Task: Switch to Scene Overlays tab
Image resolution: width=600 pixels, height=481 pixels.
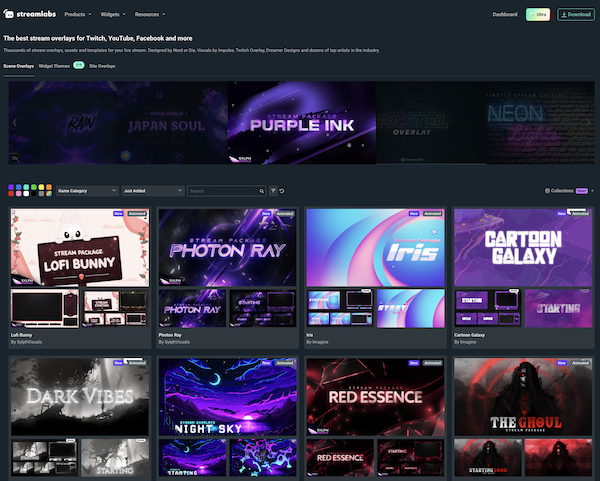Action: (x=18, y=66)
